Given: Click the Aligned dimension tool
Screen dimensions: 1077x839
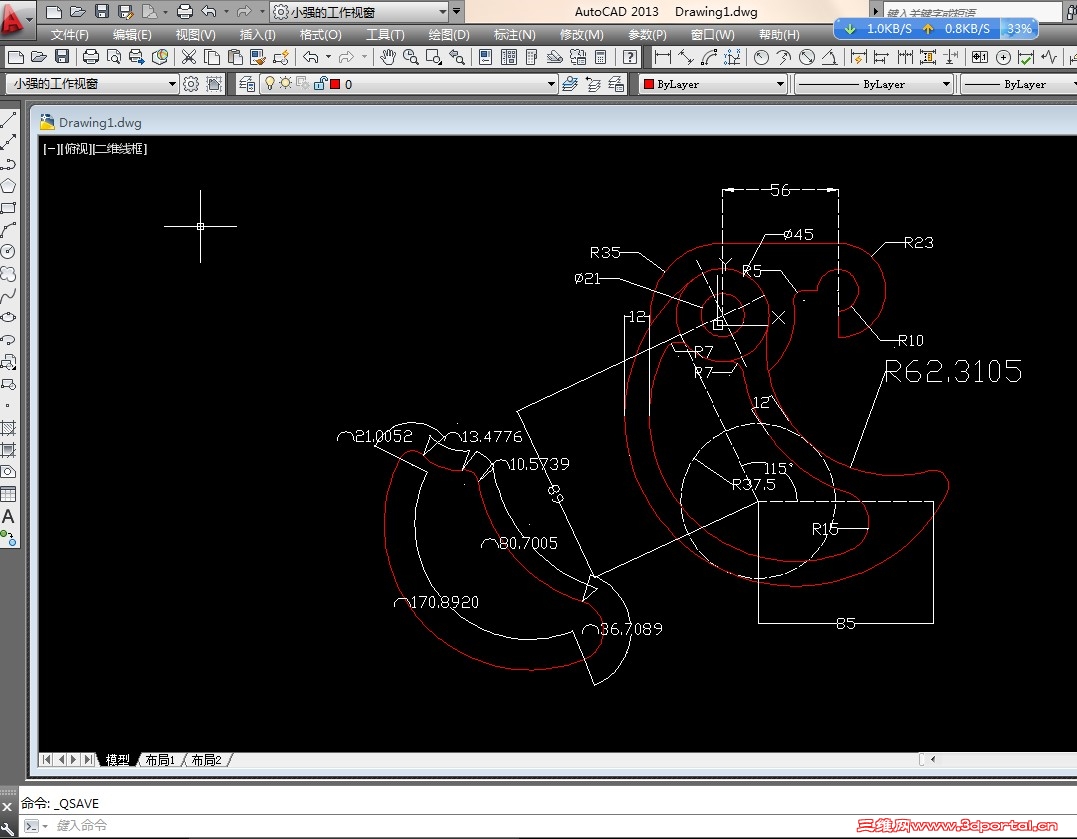Looking at the screenshot, I should coord(686,57).
